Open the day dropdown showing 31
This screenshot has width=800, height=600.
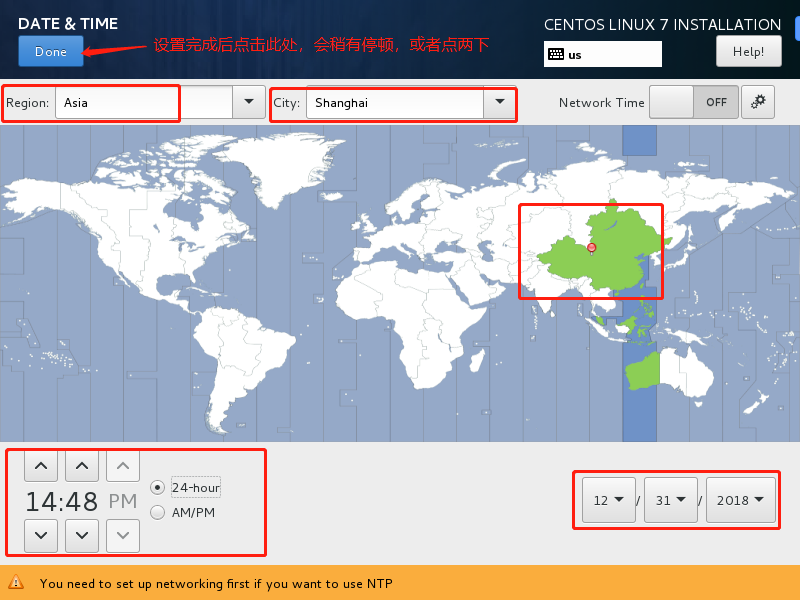click(670, 500)
